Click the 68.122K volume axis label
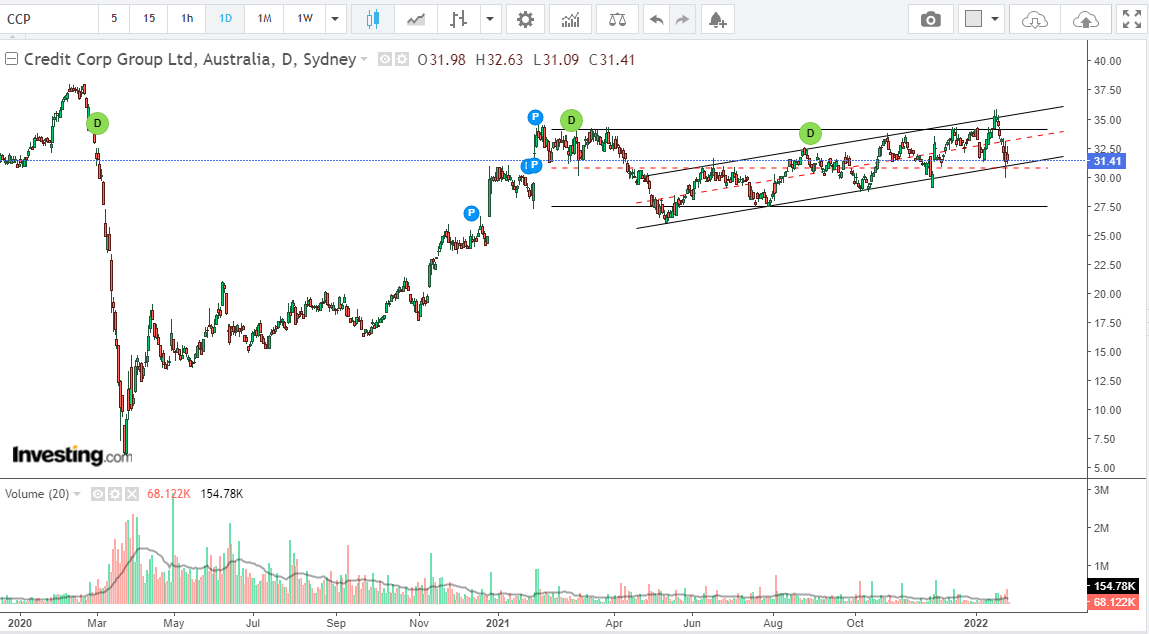 [1114, 602]
